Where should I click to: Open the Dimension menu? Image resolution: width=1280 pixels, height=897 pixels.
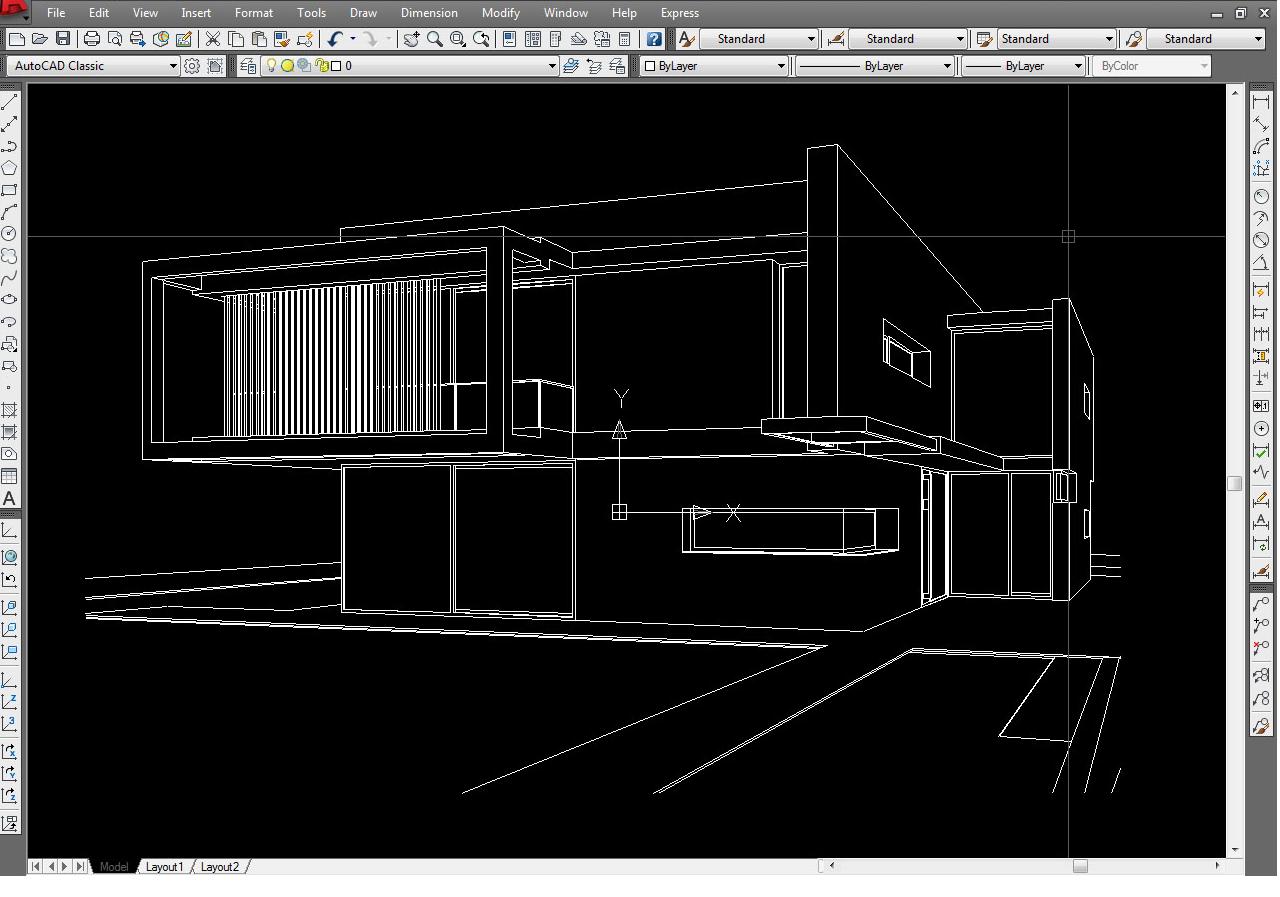428,13
